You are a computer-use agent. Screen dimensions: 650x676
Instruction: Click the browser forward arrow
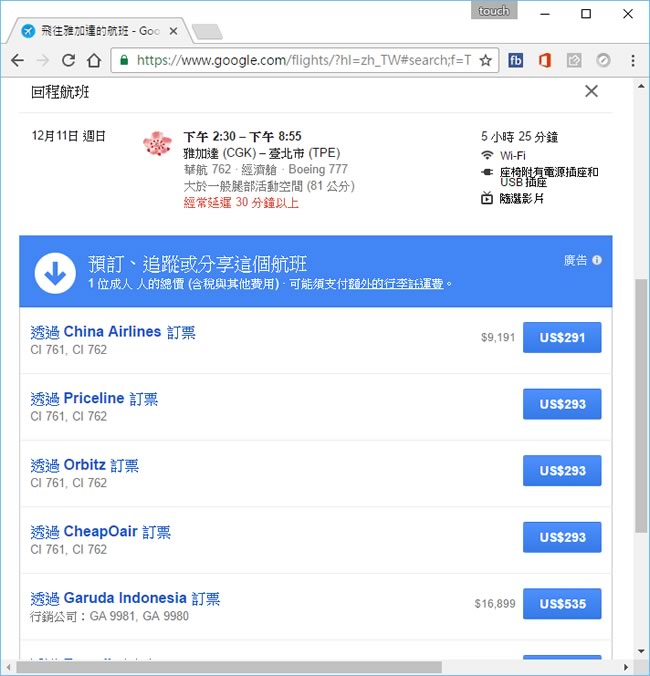[43, 60]
